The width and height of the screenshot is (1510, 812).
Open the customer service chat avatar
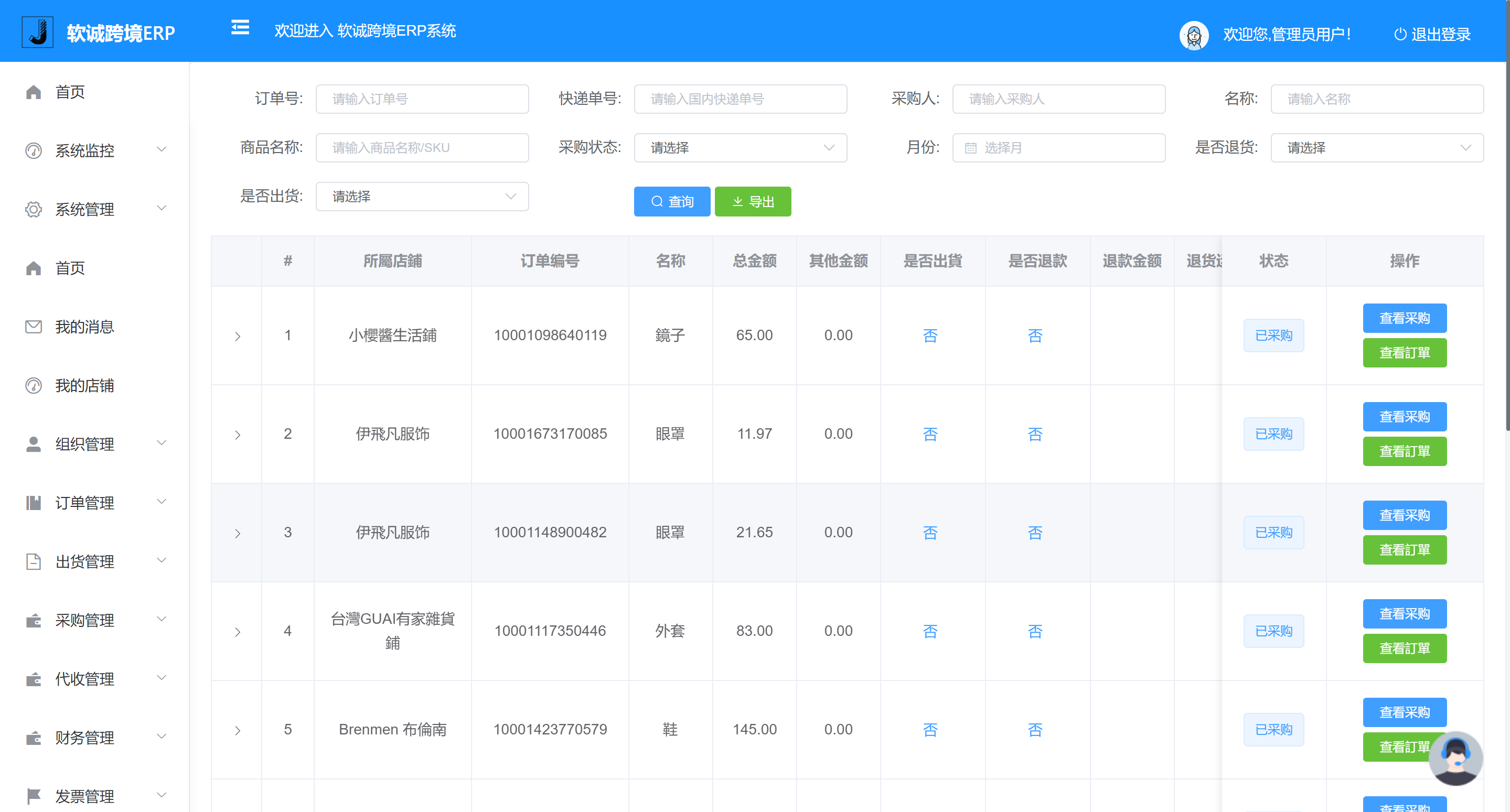(1455, 758)
